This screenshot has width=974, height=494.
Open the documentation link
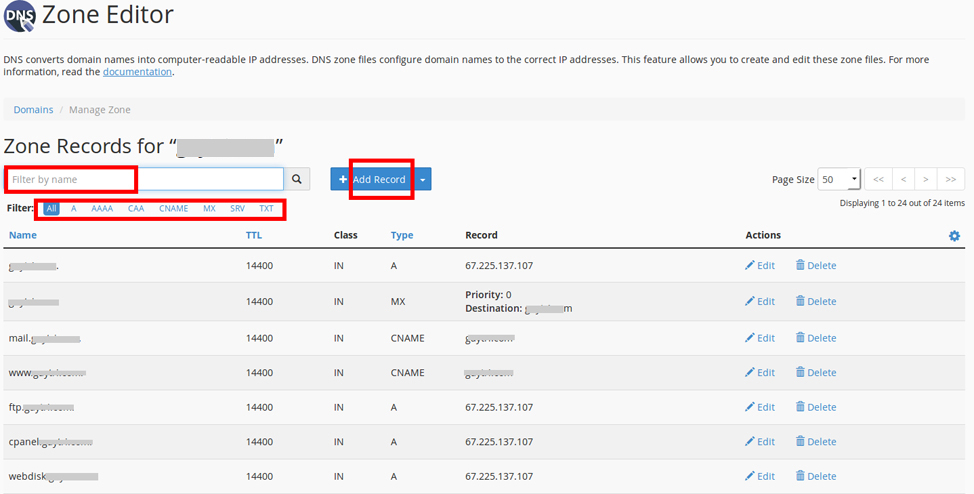click(x=137, y=72)
